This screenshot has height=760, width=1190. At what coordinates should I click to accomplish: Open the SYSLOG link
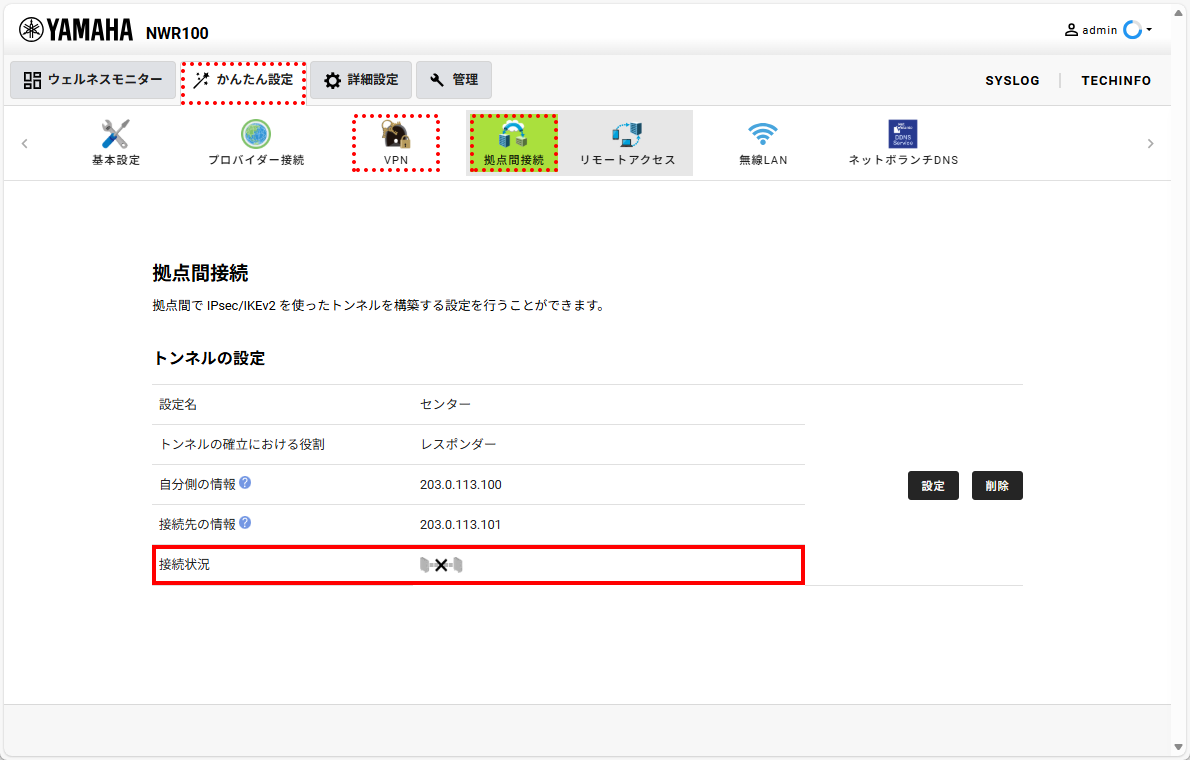click(1012, 80)
